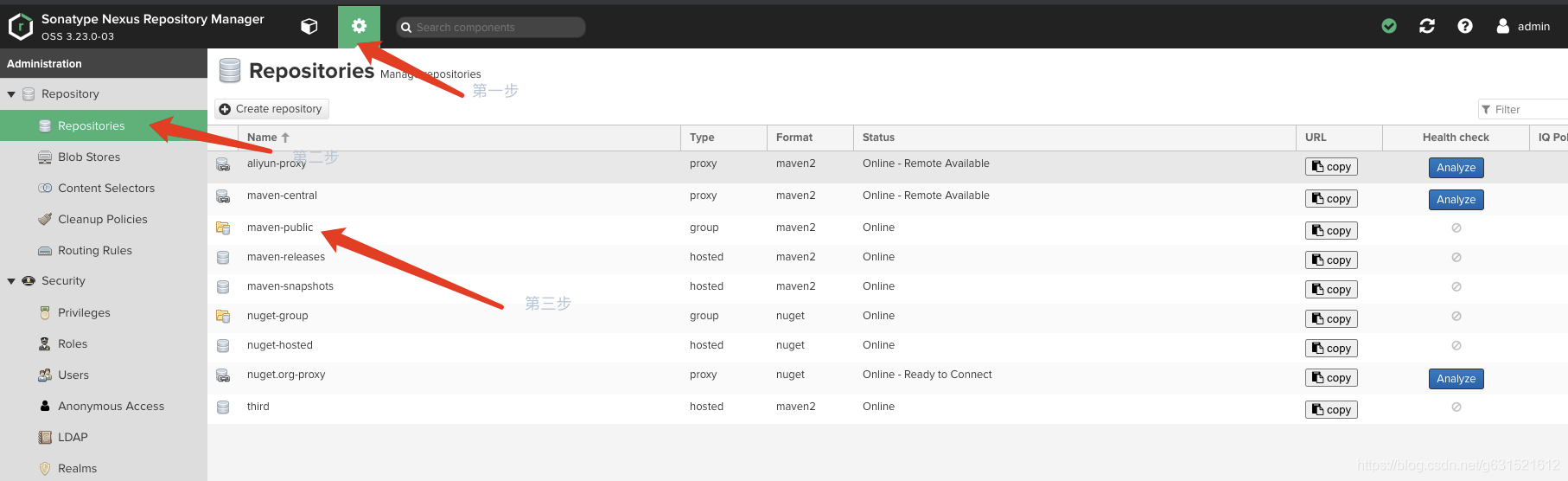Open the nuget-hosted repository row
The width and height of the screenshot is (1568, 481).
pyautogui.click(x=888, y=348)
